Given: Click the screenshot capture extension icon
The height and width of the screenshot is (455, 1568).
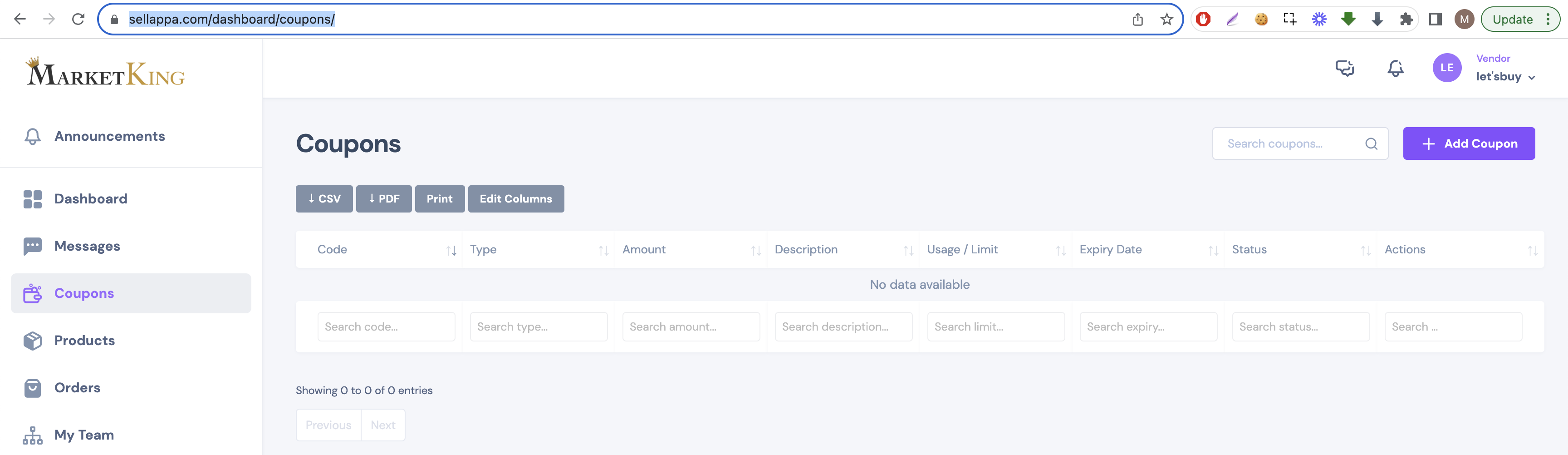Looking at the screenshot, I should point(1290,20).
